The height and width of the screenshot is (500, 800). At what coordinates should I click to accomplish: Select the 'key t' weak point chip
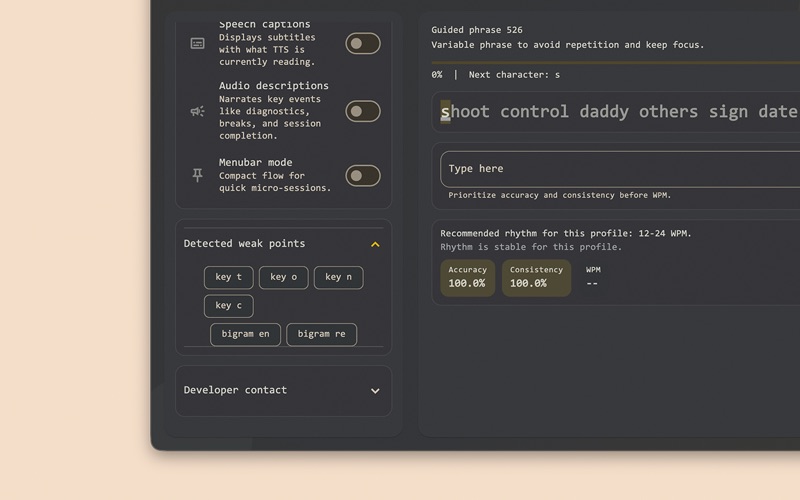tap(229, 277)
